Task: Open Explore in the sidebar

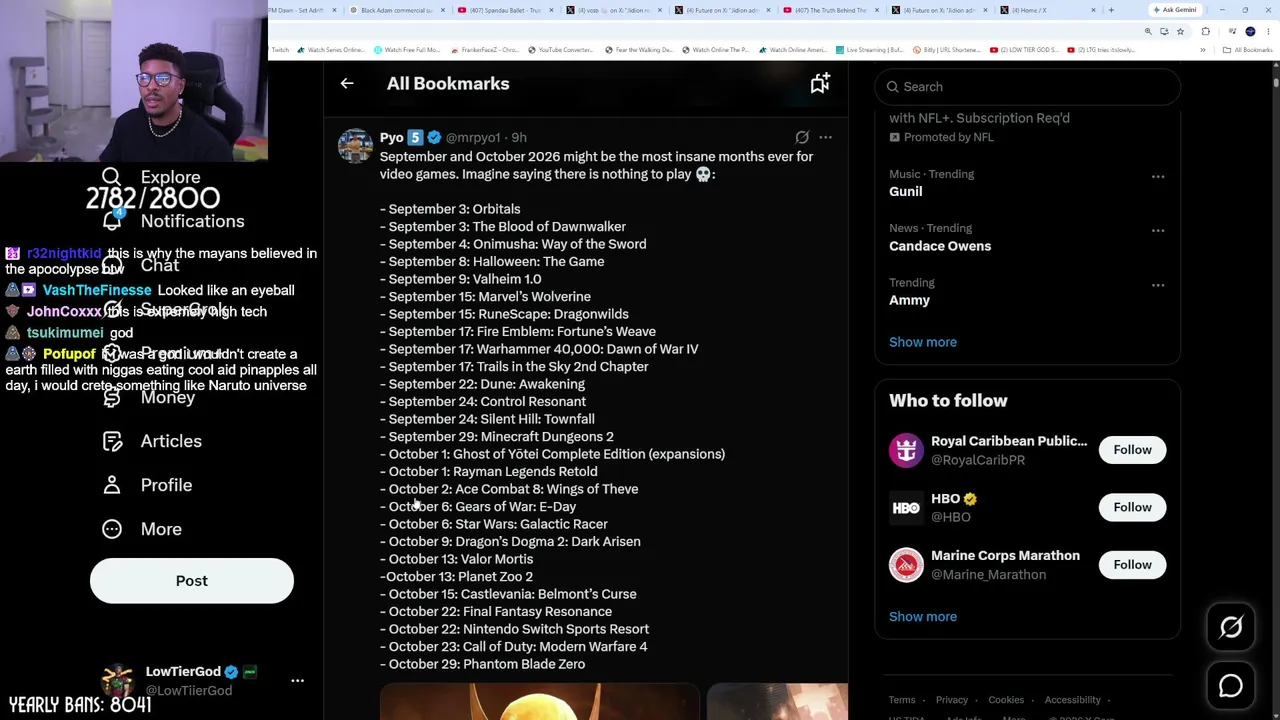Action: pos(151,178)
